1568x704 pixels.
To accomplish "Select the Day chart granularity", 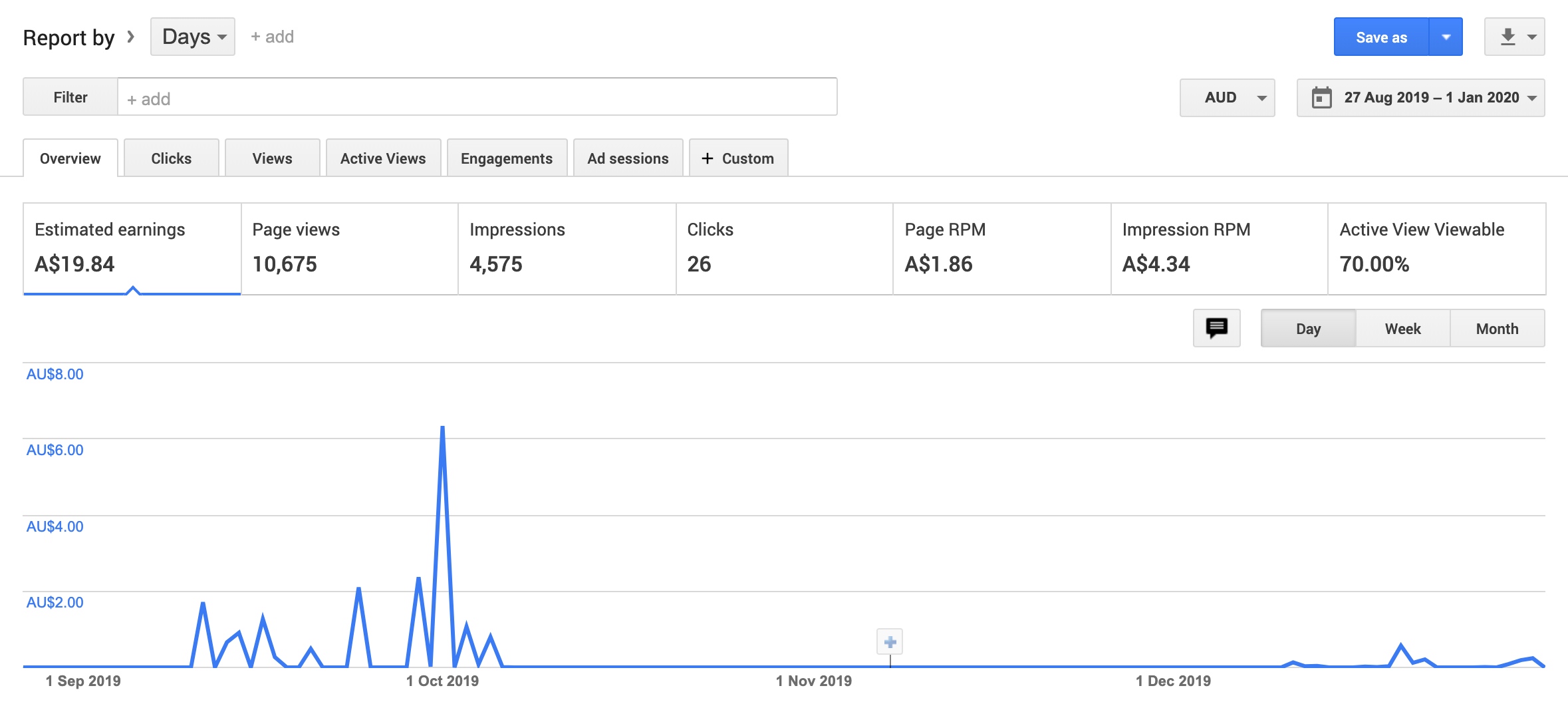I will (1308, 329).
